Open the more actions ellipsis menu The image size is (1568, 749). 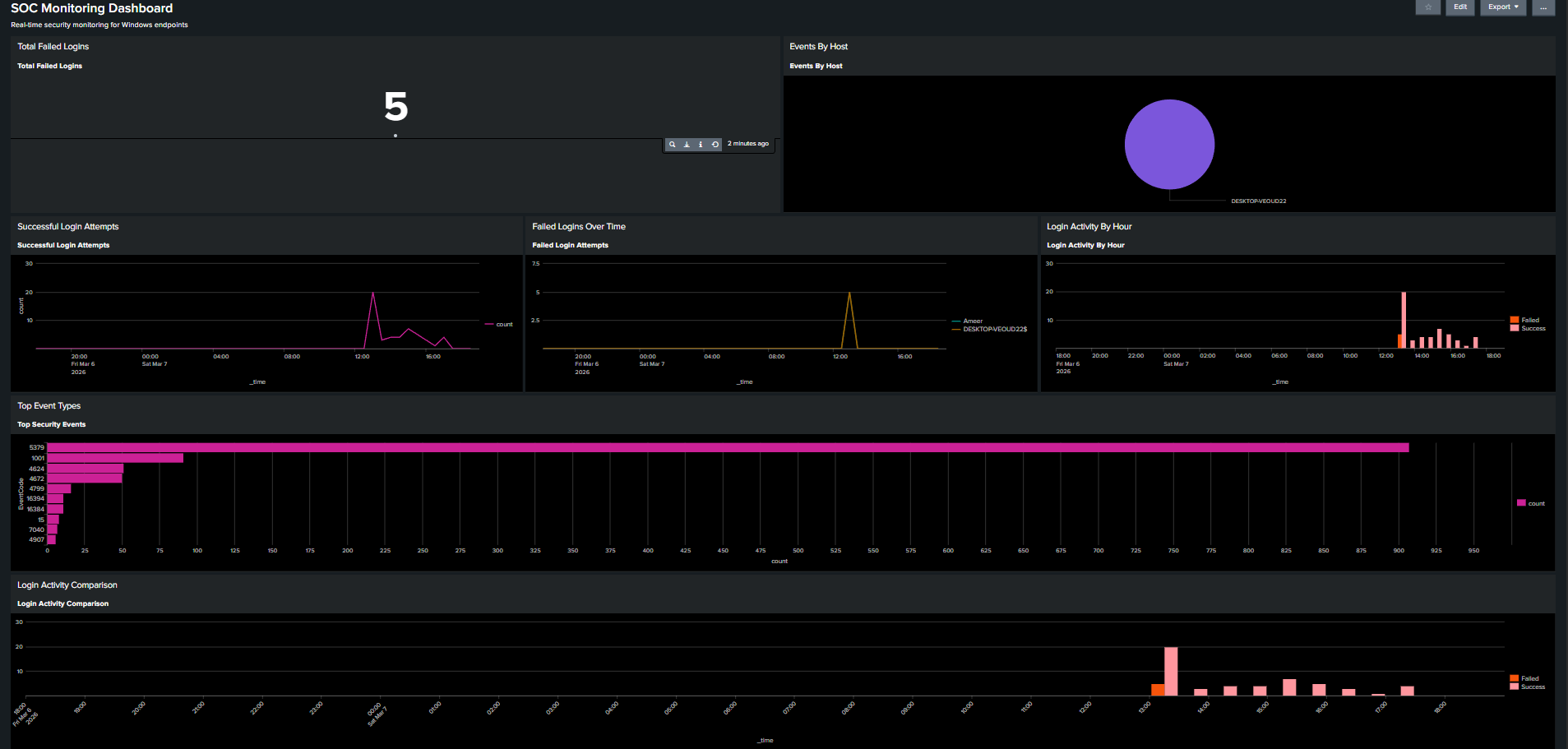(1543, 7)
